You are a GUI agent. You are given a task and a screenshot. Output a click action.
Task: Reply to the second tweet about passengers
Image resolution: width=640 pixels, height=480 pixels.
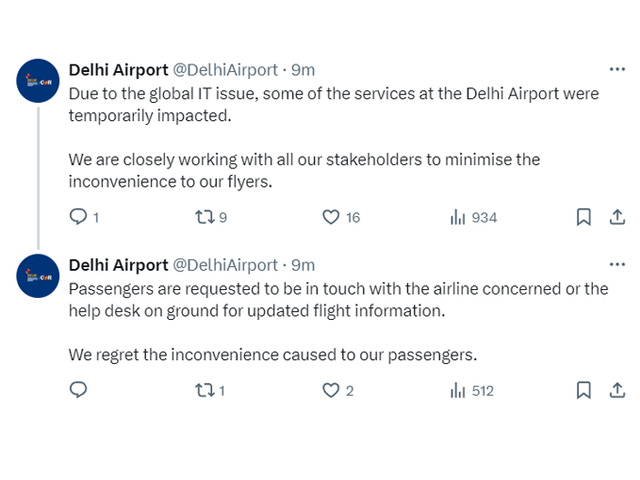click(x=78, y=390)
